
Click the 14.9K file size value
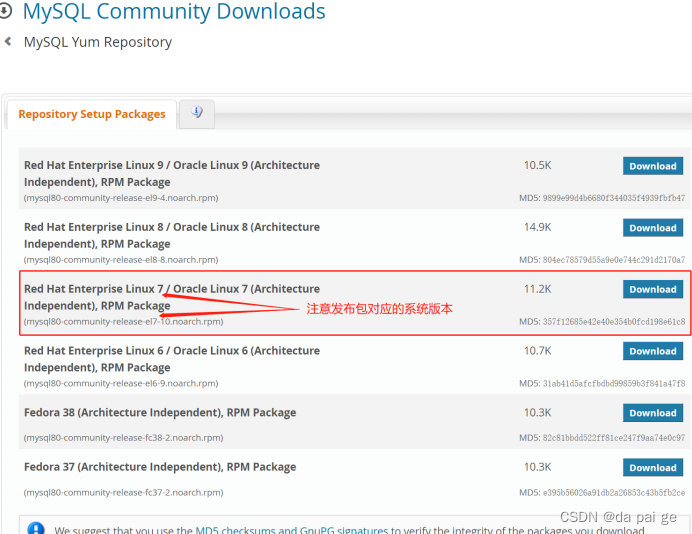(537, 227)
